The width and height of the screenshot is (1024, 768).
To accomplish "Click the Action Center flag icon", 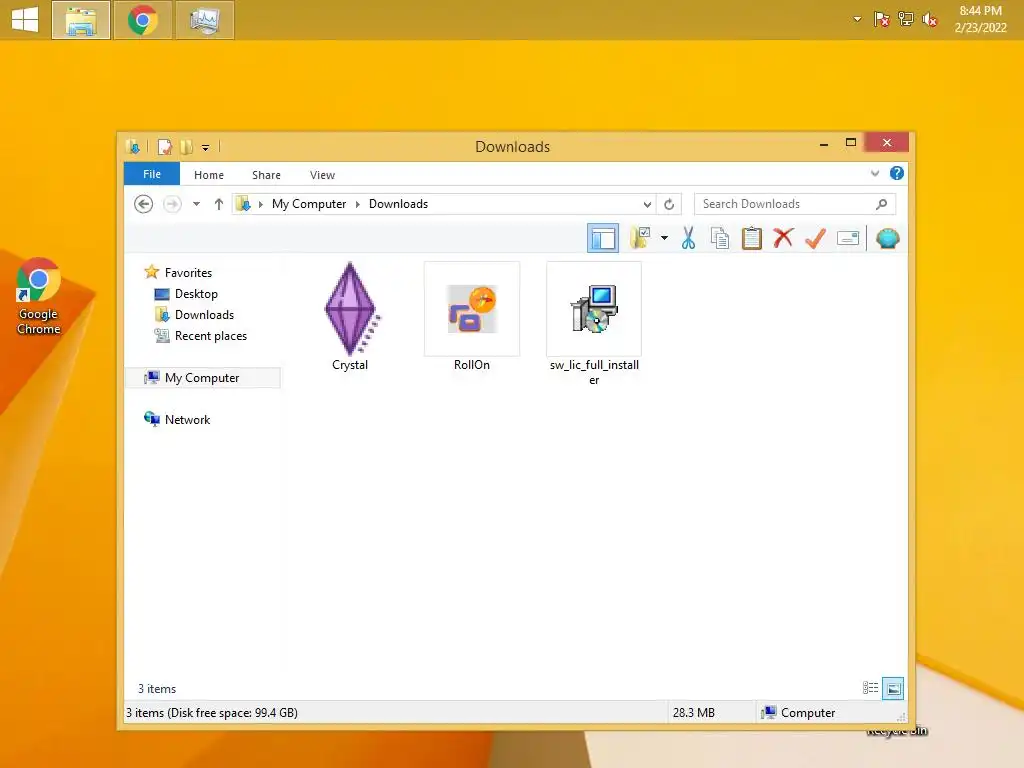I will coord(881,19).
